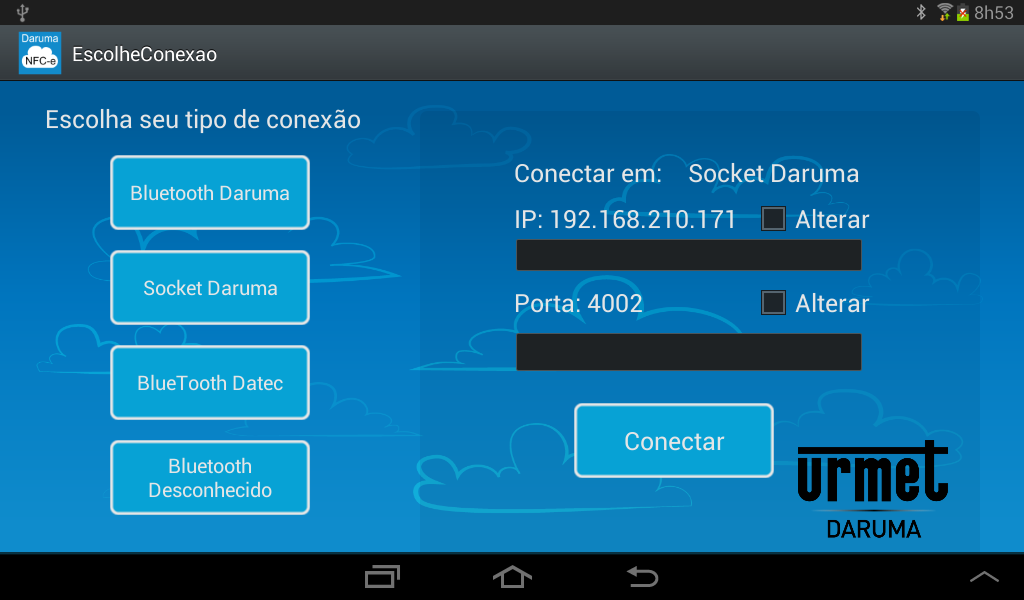Focus the IP address input field
The image size is (1024, 600).
coord(688,255)
